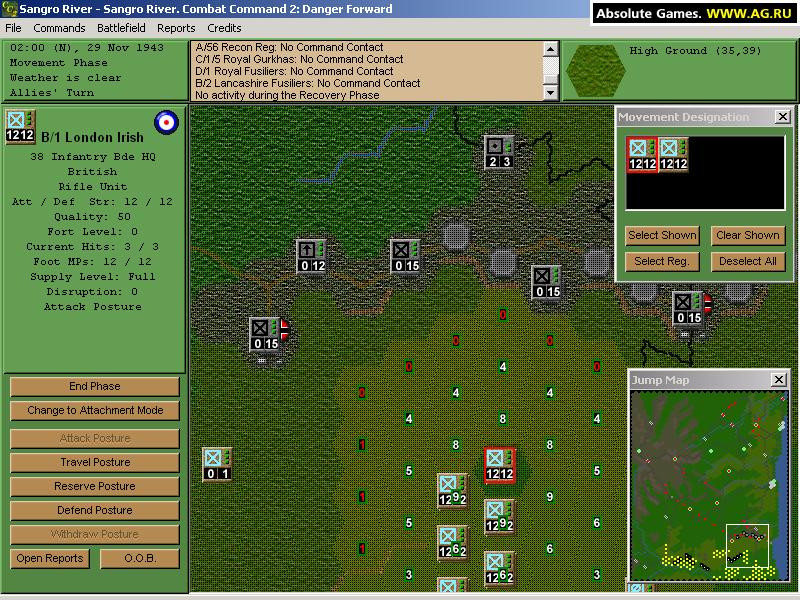Click down arrow of message log scrollbar
The image size is (800, 600).
(550, 92)
